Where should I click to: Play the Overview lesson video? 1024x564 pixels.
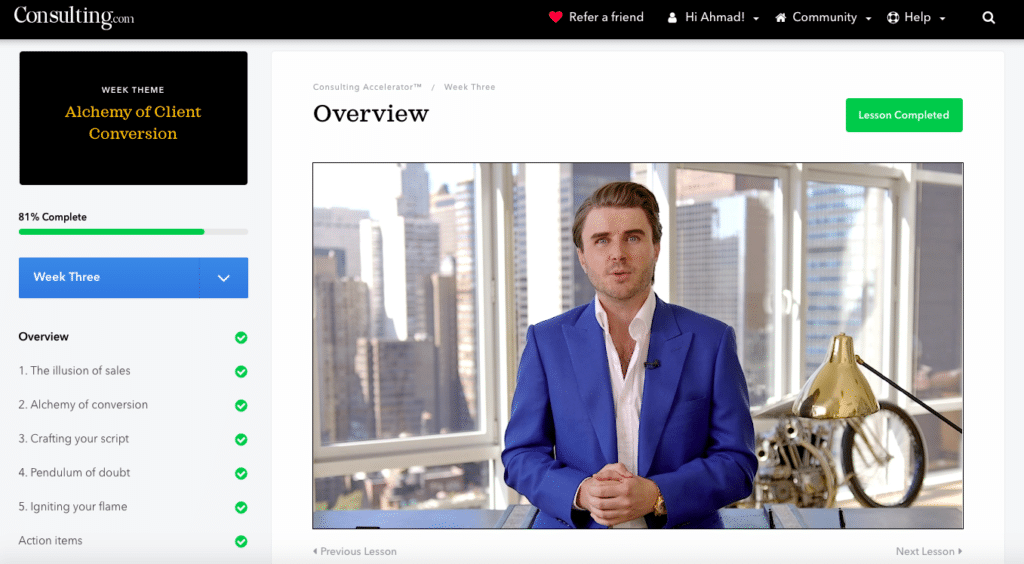point(638,345)
